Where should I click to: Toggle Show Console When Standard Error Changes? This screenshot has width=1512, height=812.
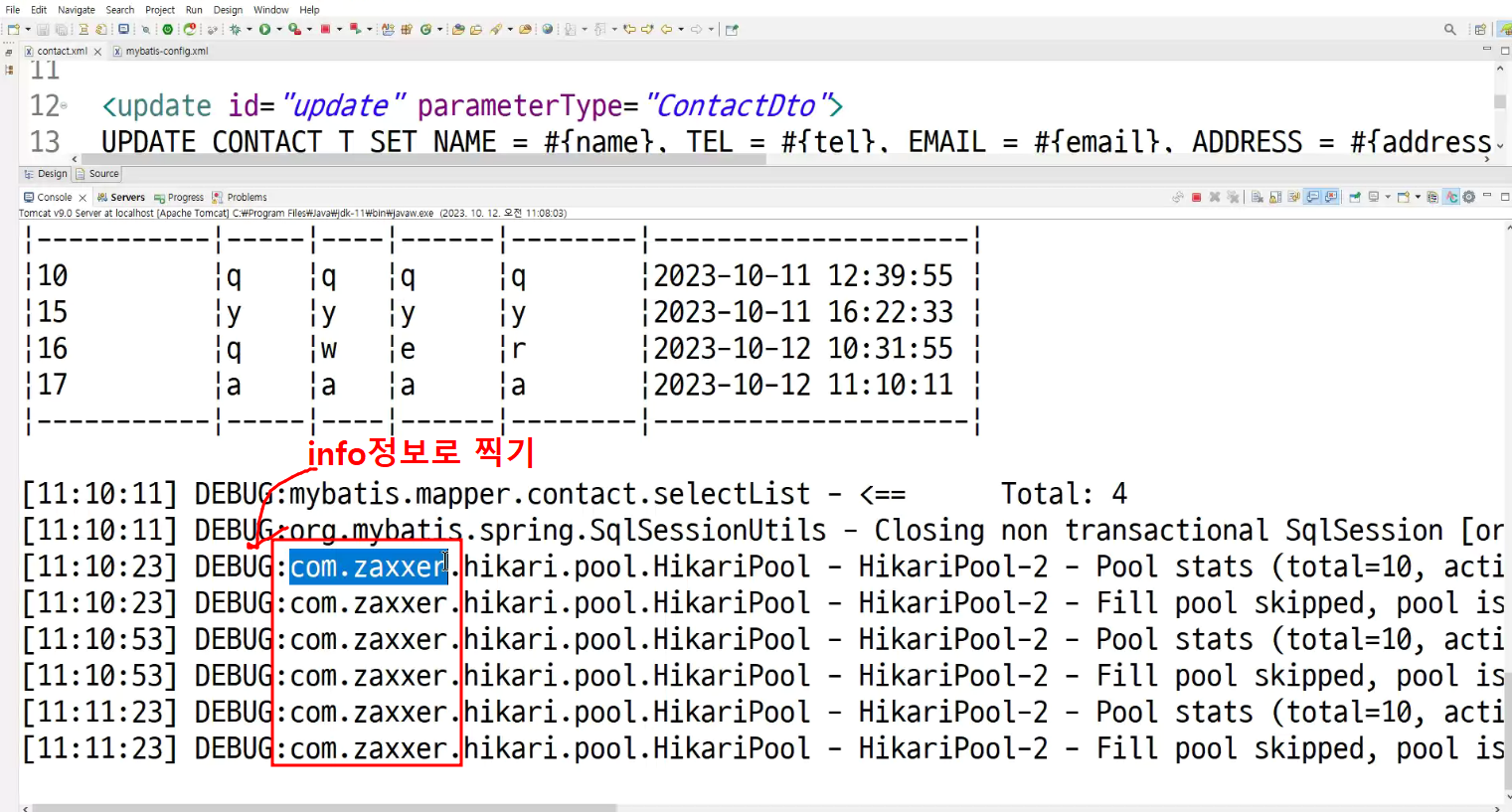tap(1331, 197)
